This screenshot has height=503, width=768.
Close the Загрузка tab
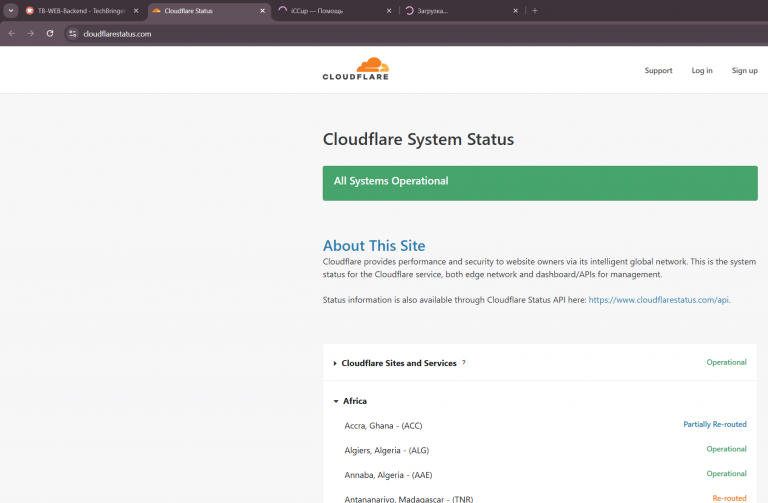515,11
